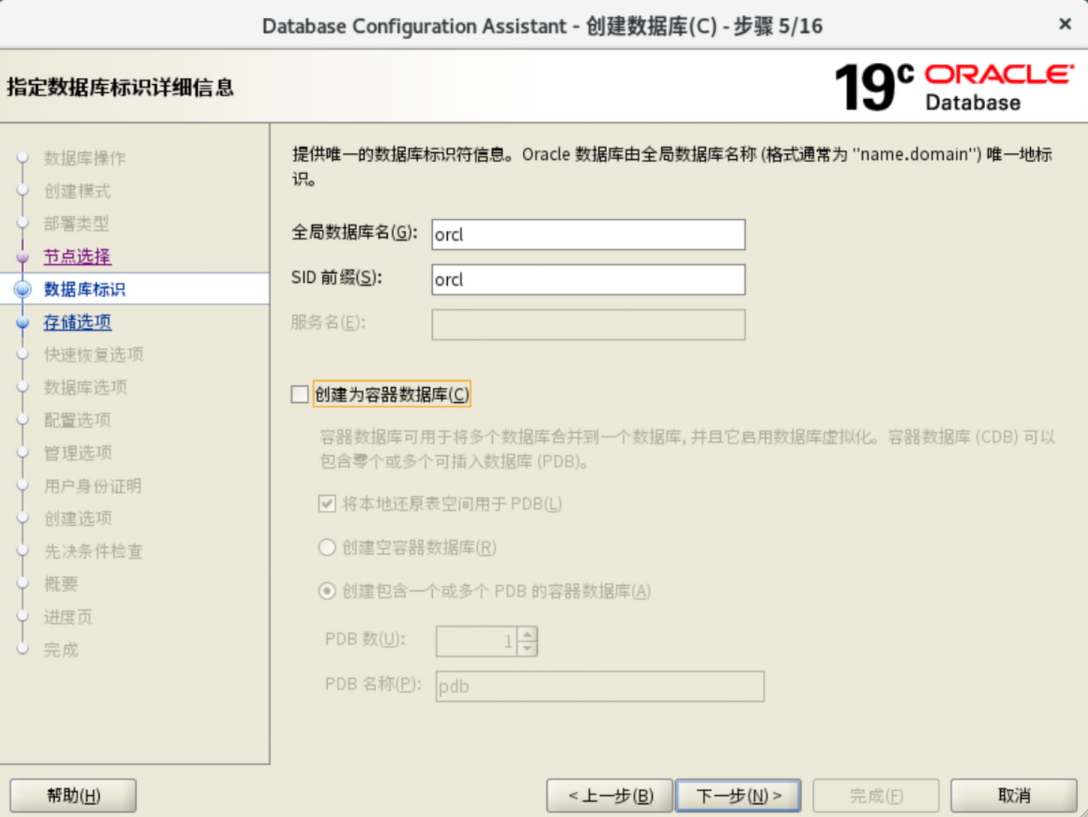Viewport: 1088px width, 817px height.
Task: Increase PDB 数 with up arrow
Action: pos(528,634)
